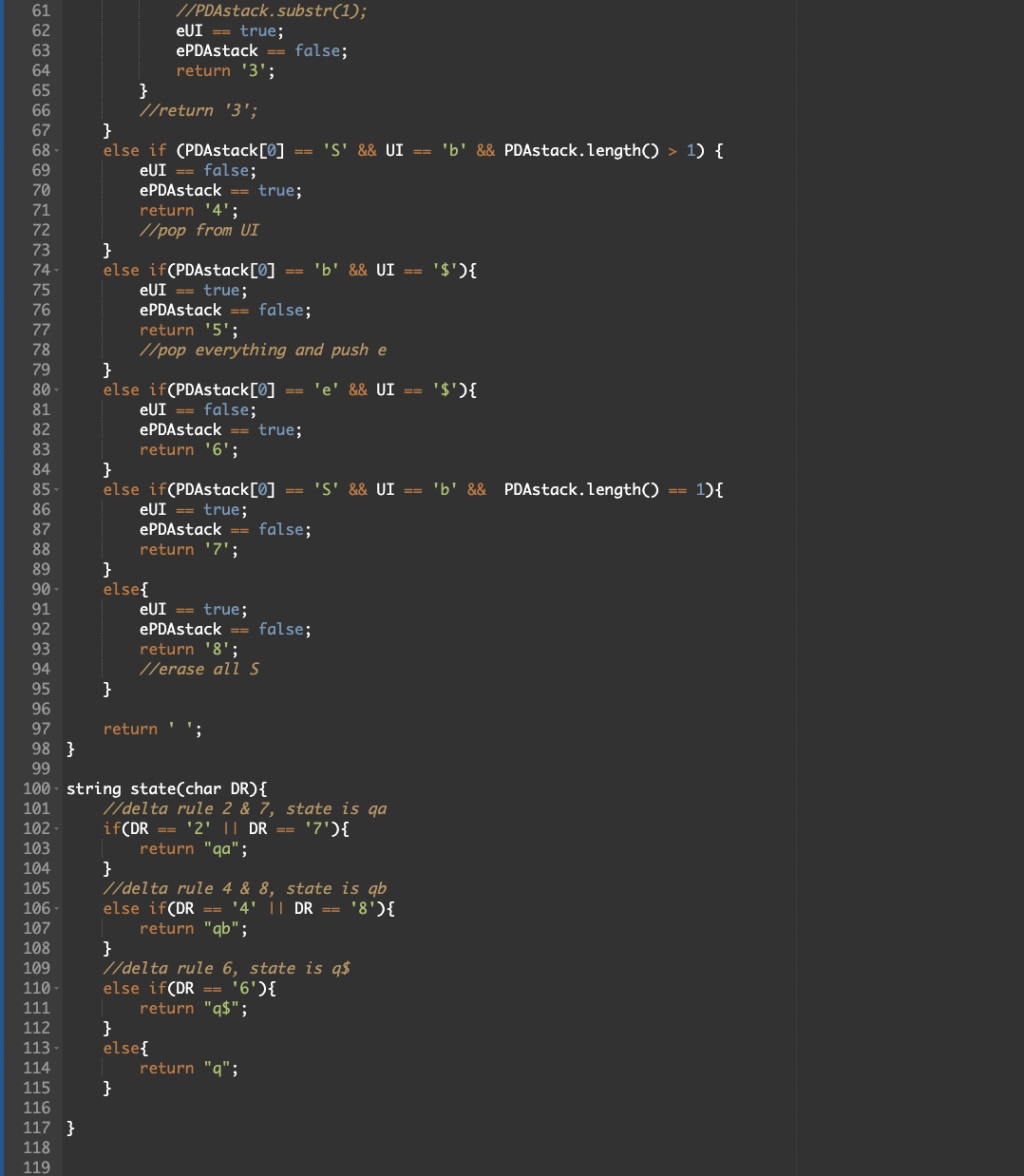Click 'eUI == false;' on line 81
This screenshot has height=1176, width=1024.
tap(199, 409)
